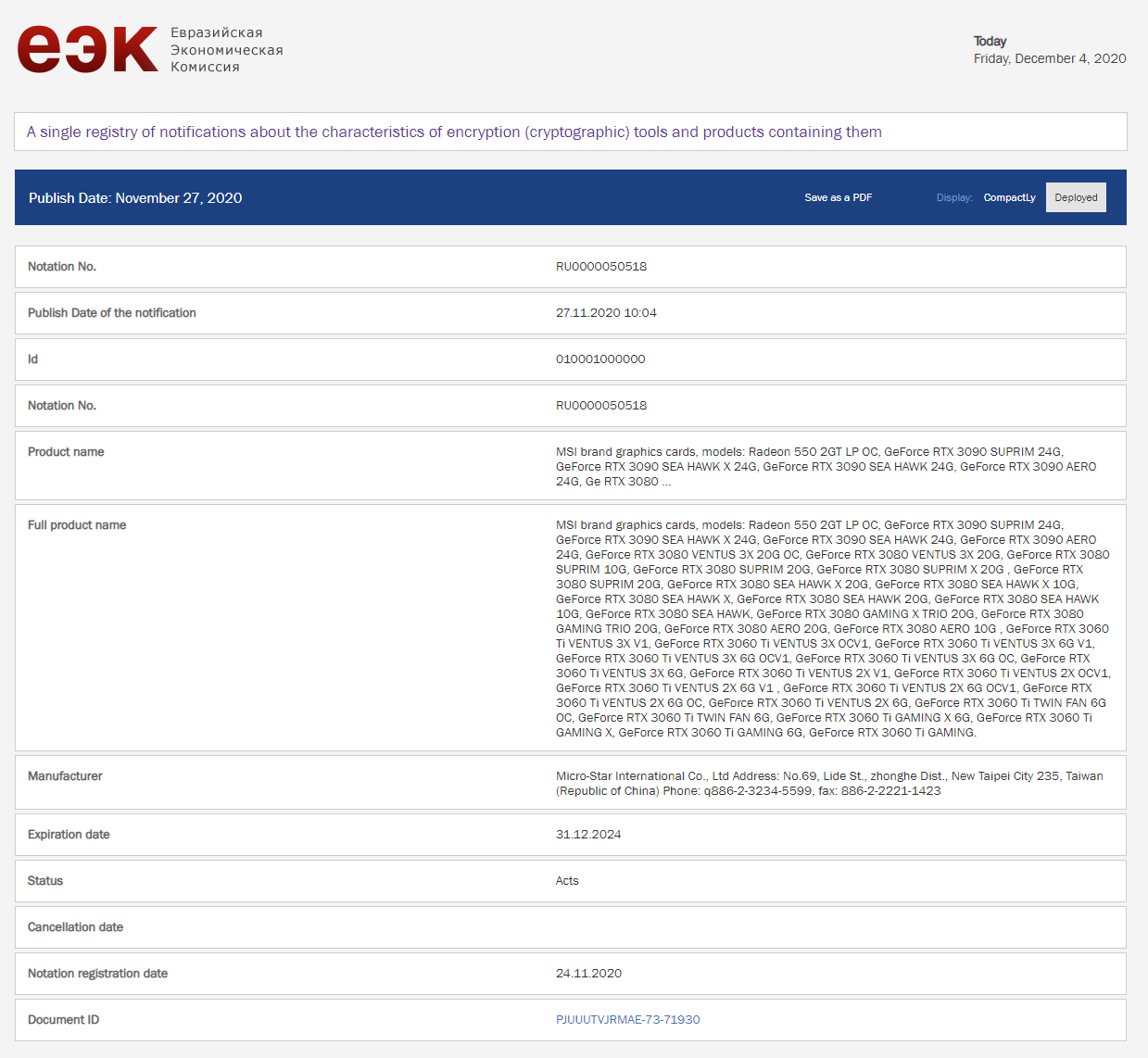Viewport: 1148px width, 1058px height.
Task: Click the Full product name label
Action: 77,525
